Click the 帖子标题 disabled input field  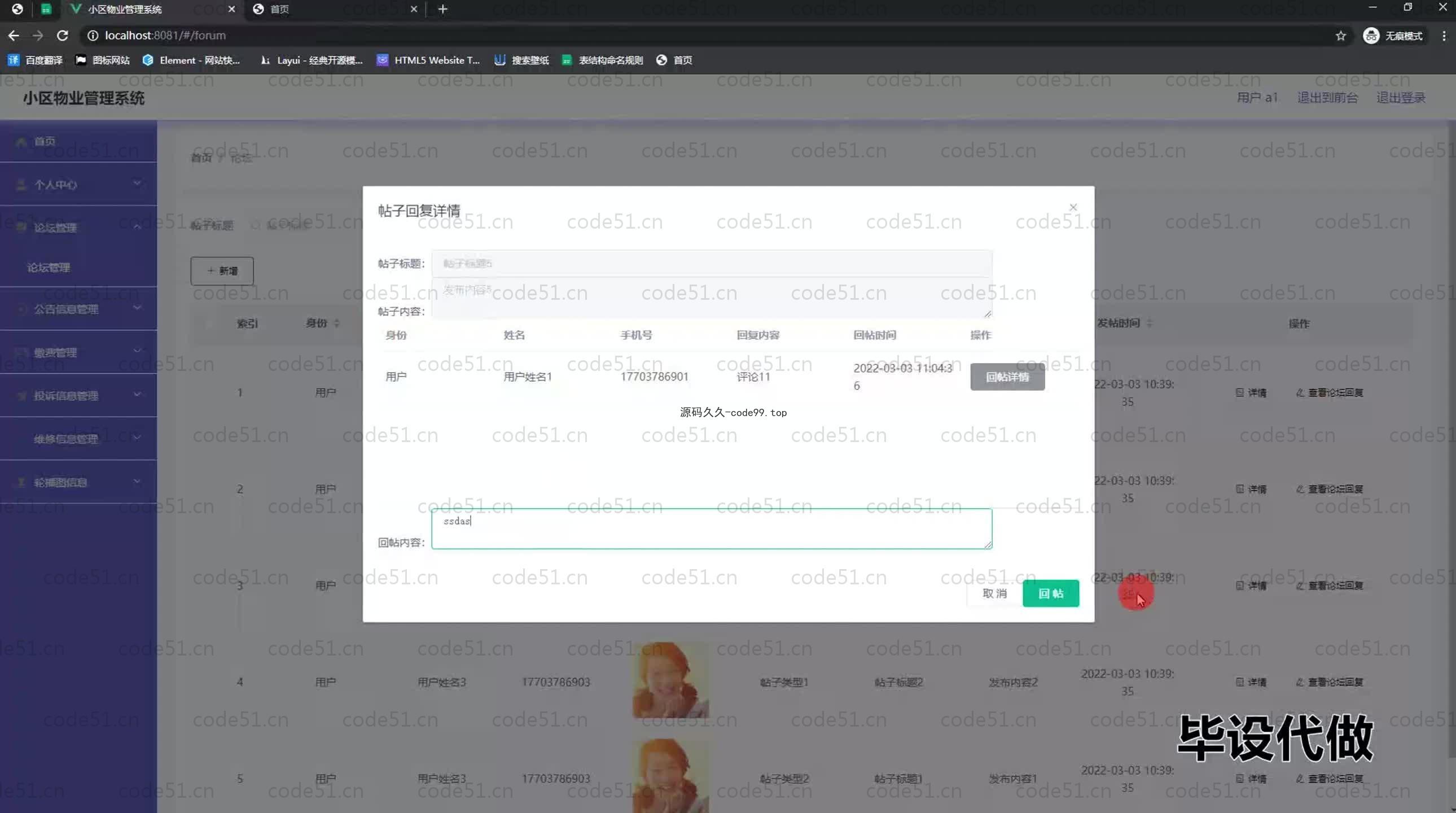pyautogui.click(x=712, y=264)
